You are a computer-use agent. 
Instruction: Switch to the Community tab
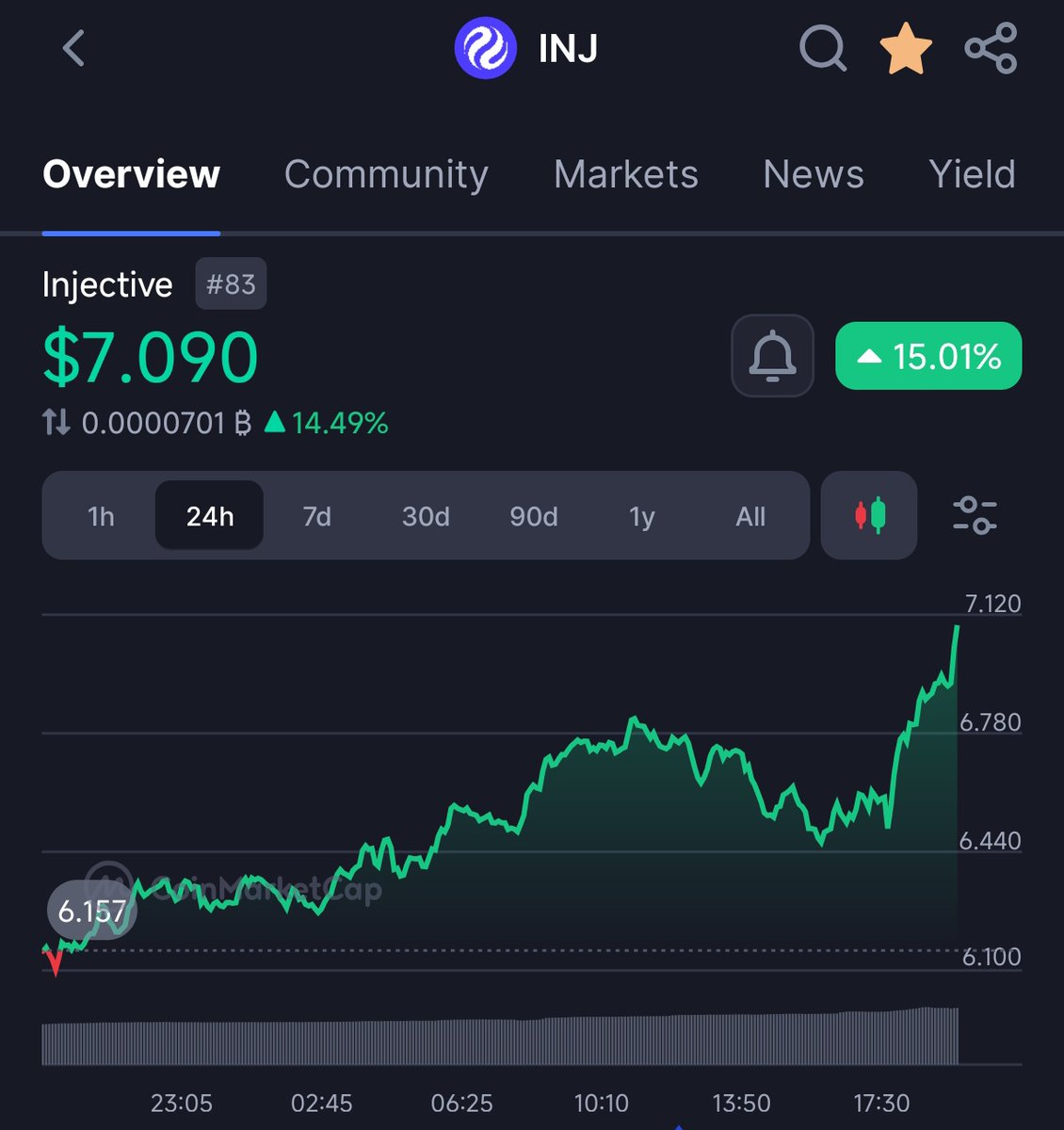tap(386, 174)
